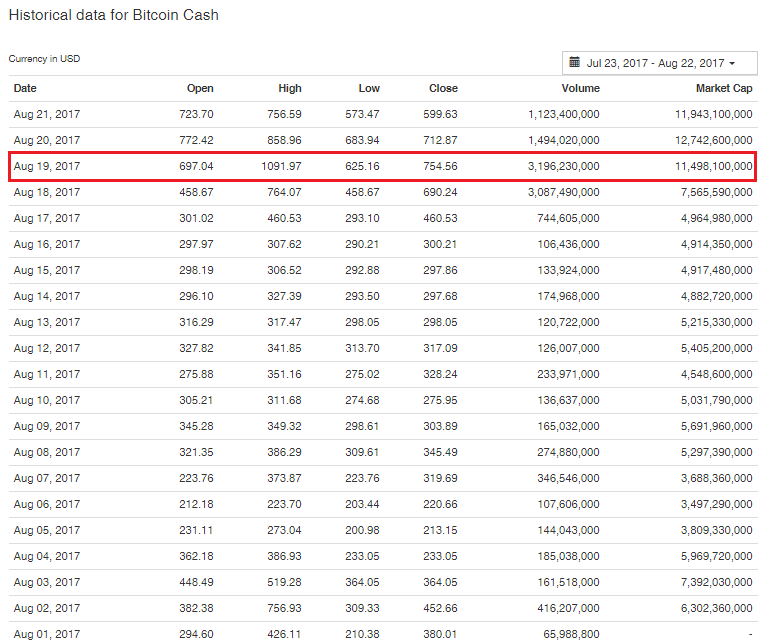The image size is (765, 644).
Task: Click the volume value 3,196,230,000
Action: [564, 166]
